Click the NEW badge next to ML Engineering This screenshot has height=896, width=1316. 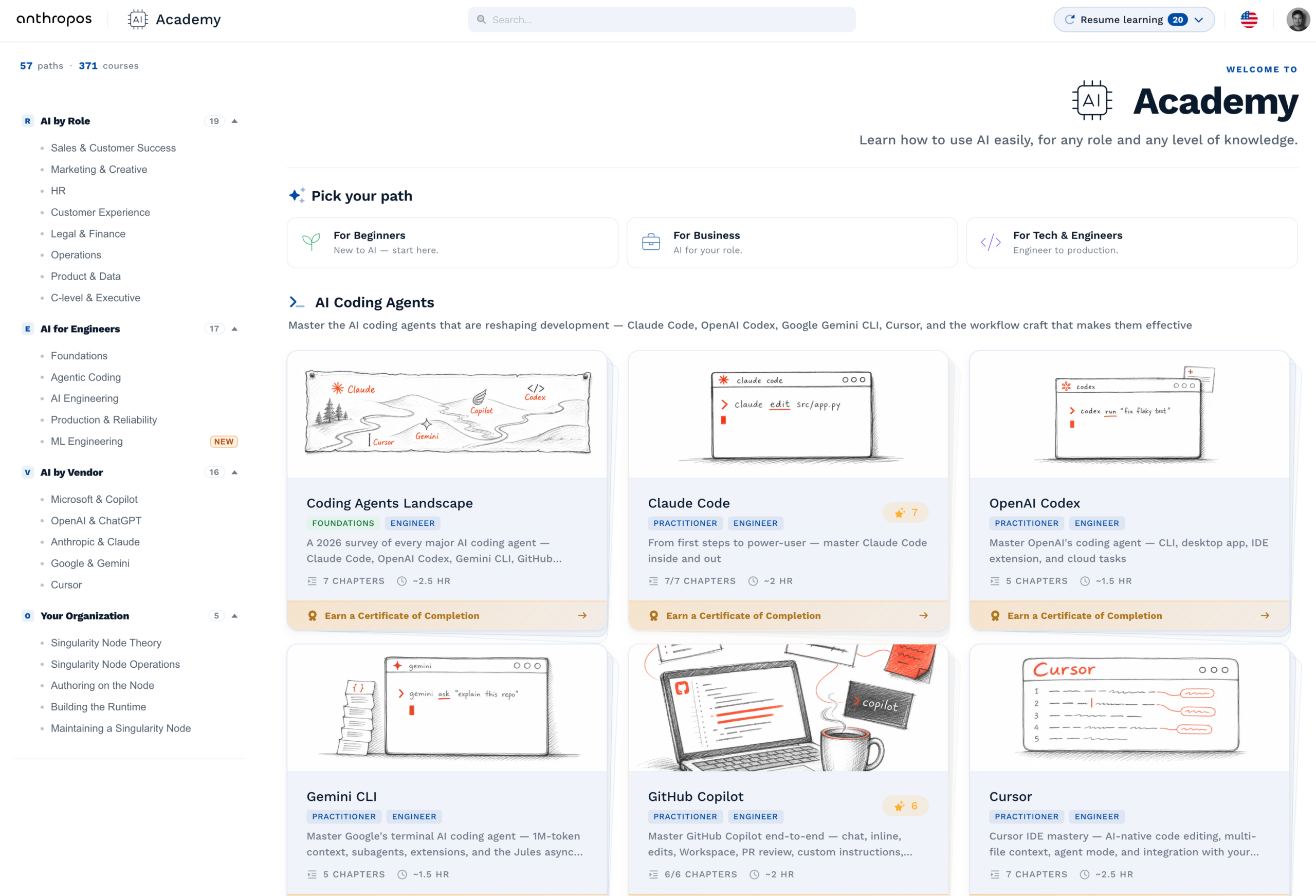point(224,442)
